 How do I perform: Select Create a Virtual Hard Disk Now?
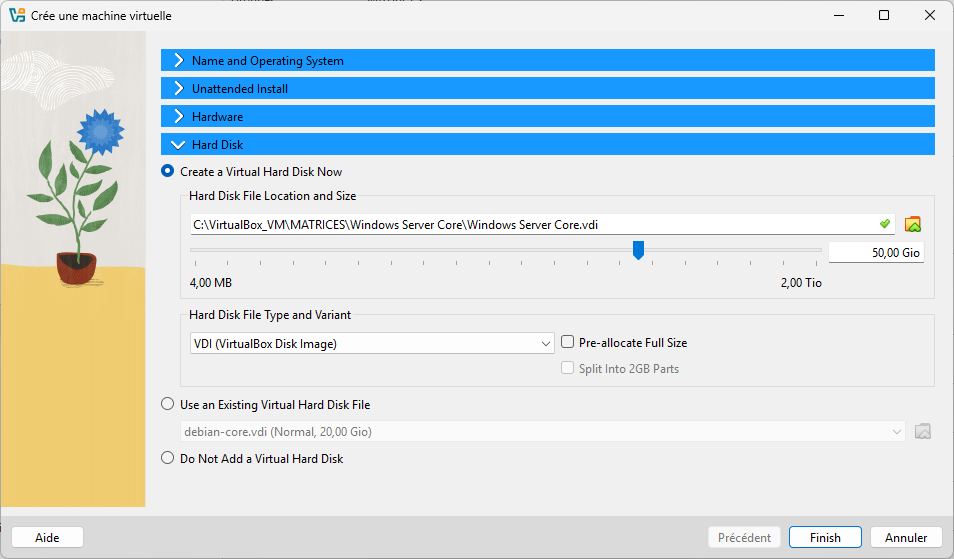168,171
